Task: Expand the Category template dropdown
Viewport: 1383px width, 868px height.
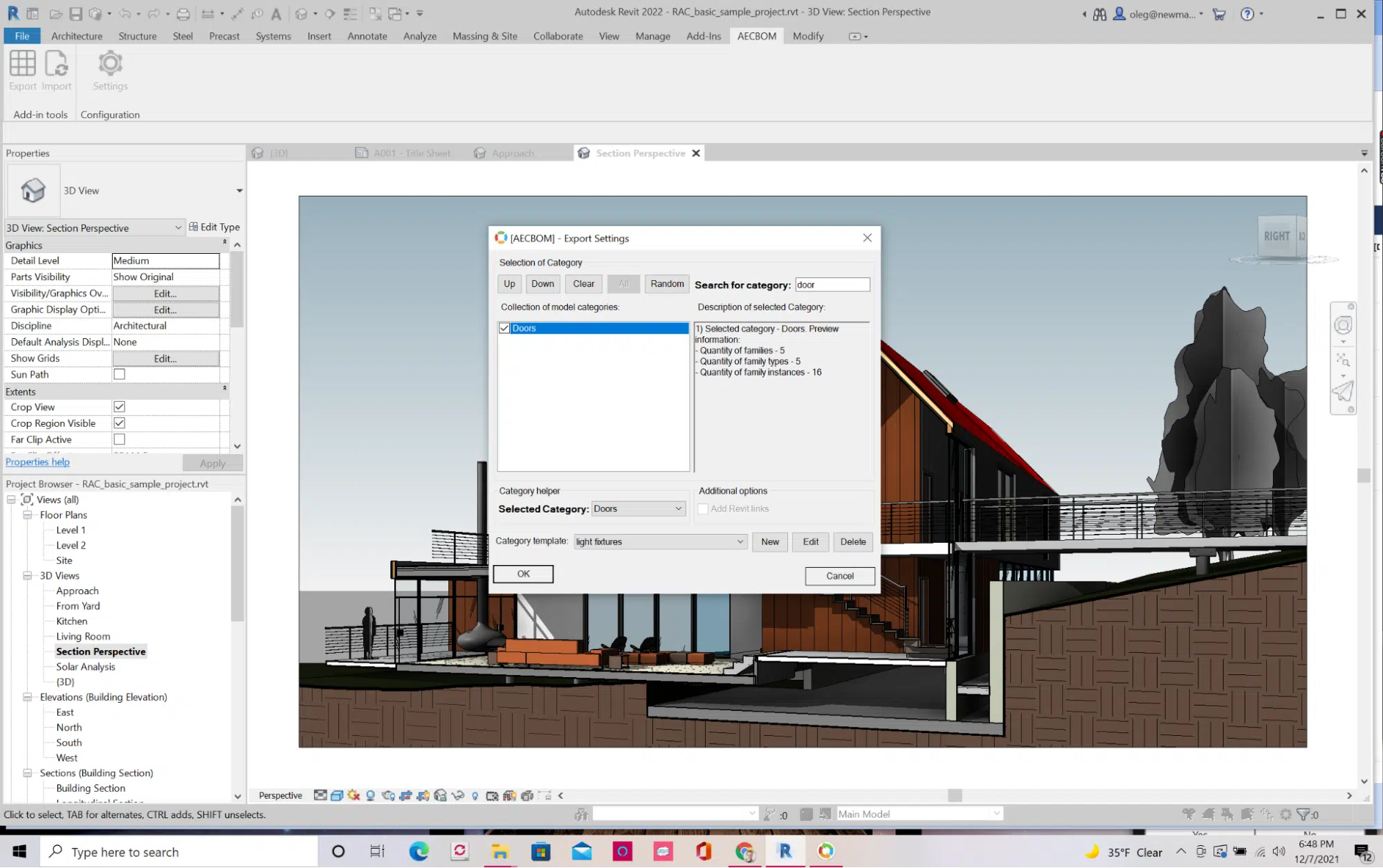Action: point(660,542)
